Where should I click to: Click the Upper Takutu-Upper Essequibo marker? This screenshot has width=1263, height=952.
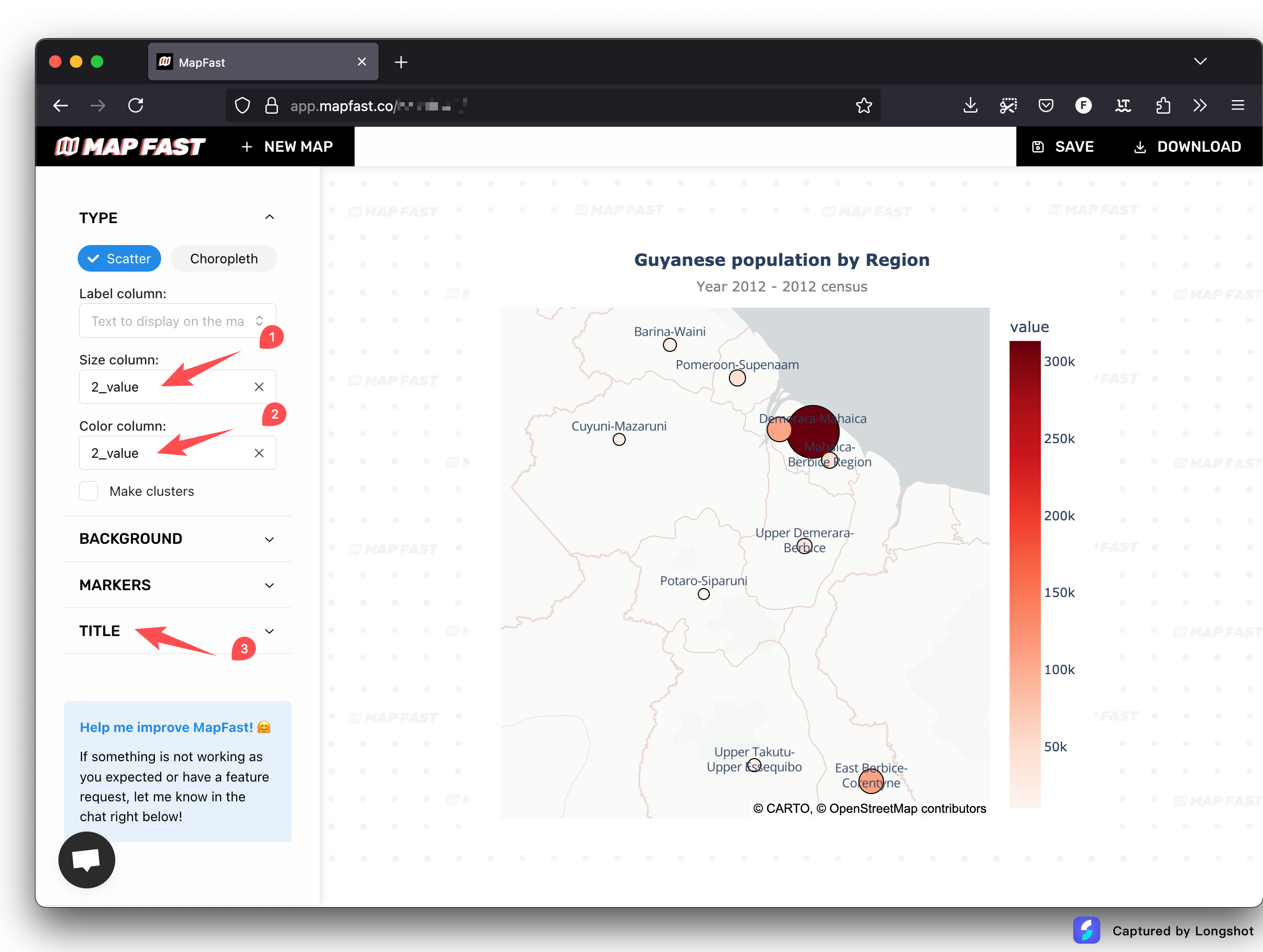click(x=754, y=765)
